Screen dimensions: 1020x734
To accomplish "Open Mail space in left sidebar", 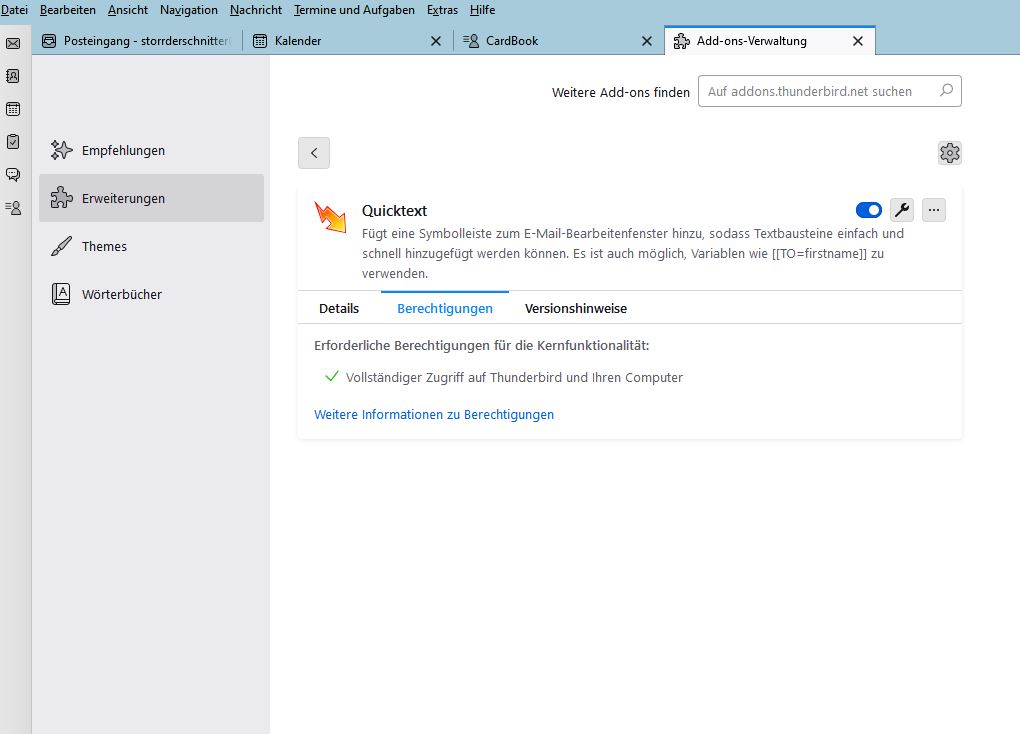I will coord(13,44).
